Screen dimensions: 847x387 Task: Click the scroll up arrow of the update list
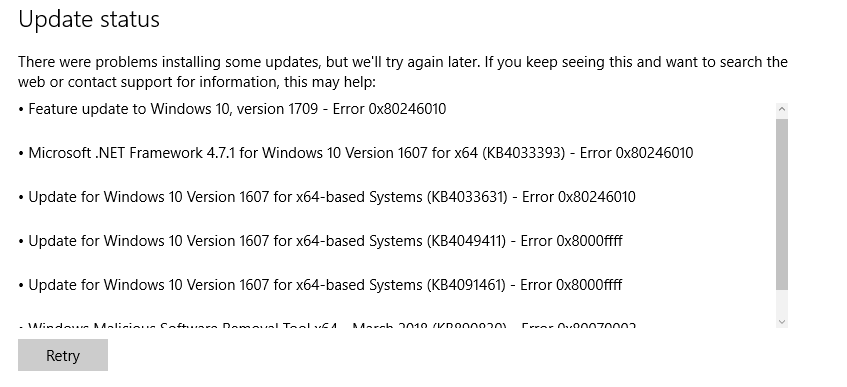(782, 110)
